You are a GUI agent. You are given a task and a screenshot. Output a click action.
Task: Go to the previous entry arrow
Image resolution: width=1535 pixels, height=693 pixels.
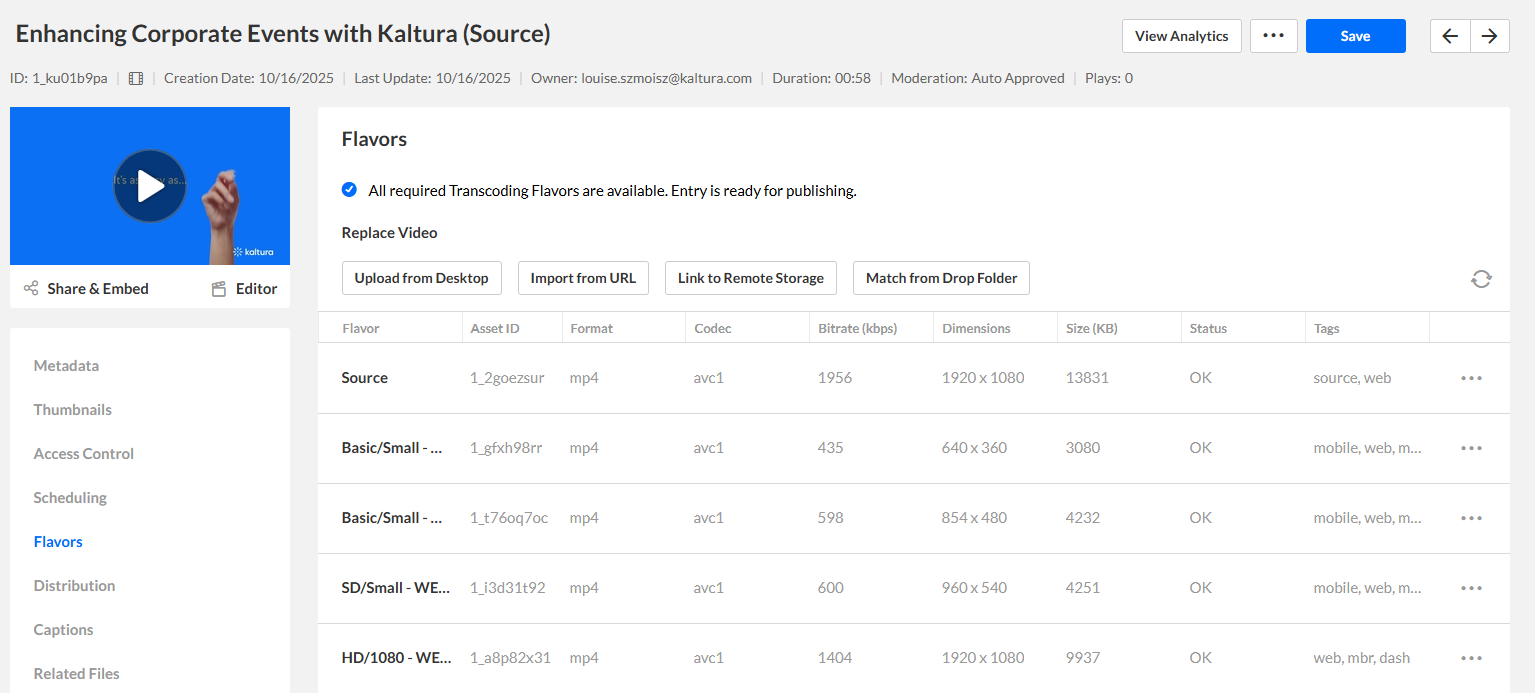1450,36
